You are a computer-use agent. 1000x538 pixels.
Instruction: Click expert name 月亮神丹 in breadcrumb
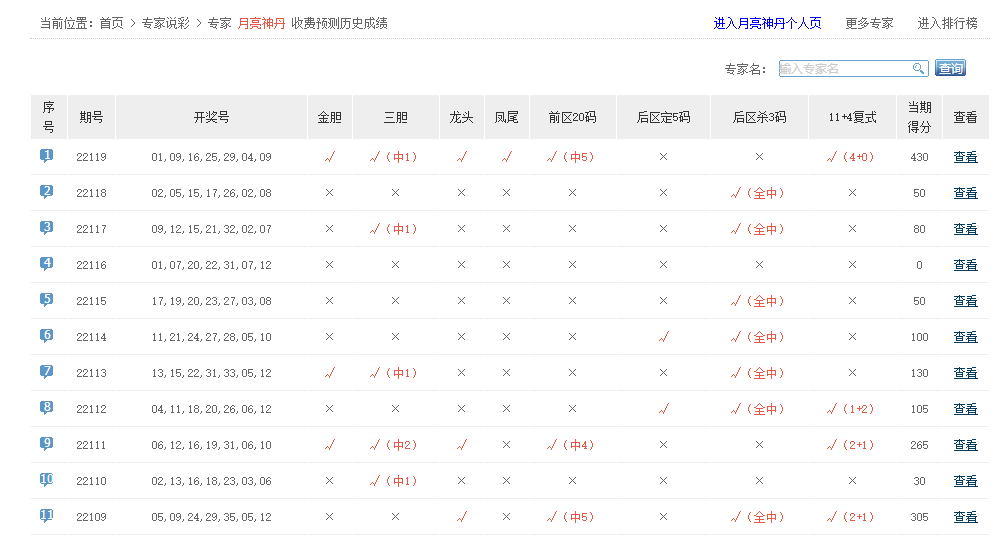[261, 23]
